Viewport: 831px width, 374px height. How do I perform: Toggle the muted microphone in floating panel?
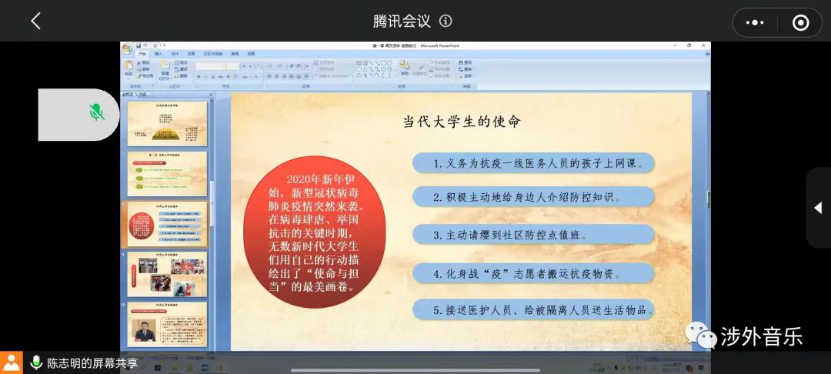pyautogui.click(x=96, y=112)
